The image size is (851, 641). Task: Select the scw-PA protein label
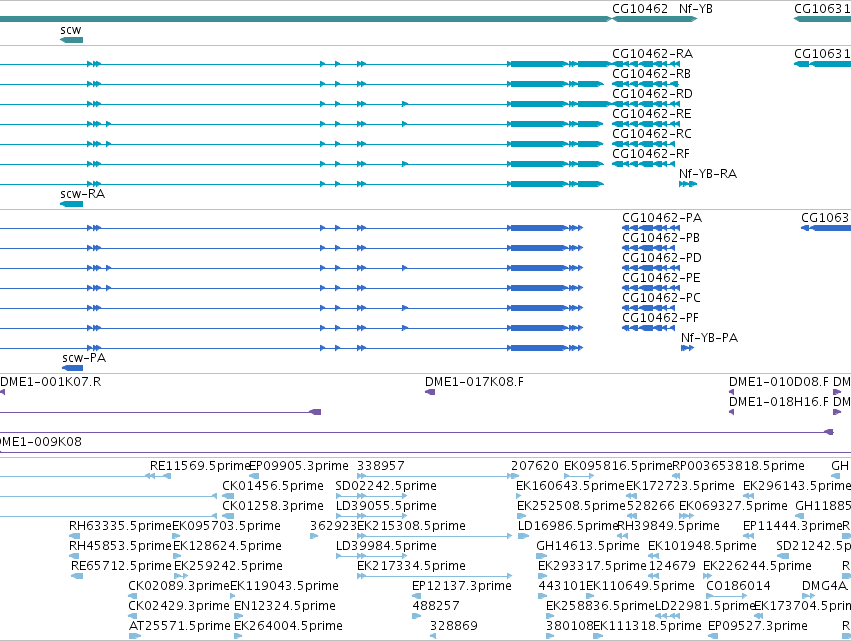pyautogui.click(x=84, y=358)
